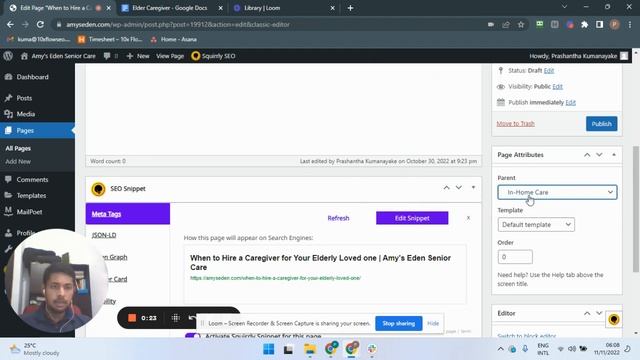Open Squirrly SEO menu in the admin bar
This screenshot has height=360, width=640.
[x=213, y=56]
